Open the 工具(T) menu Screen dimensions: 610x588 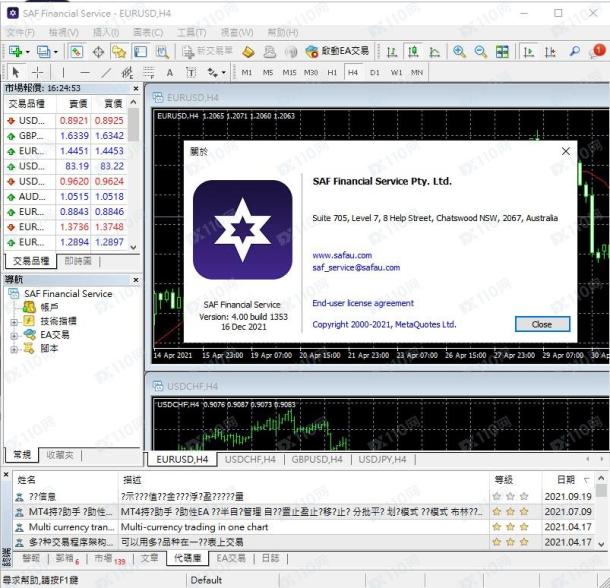coord(191,32)
